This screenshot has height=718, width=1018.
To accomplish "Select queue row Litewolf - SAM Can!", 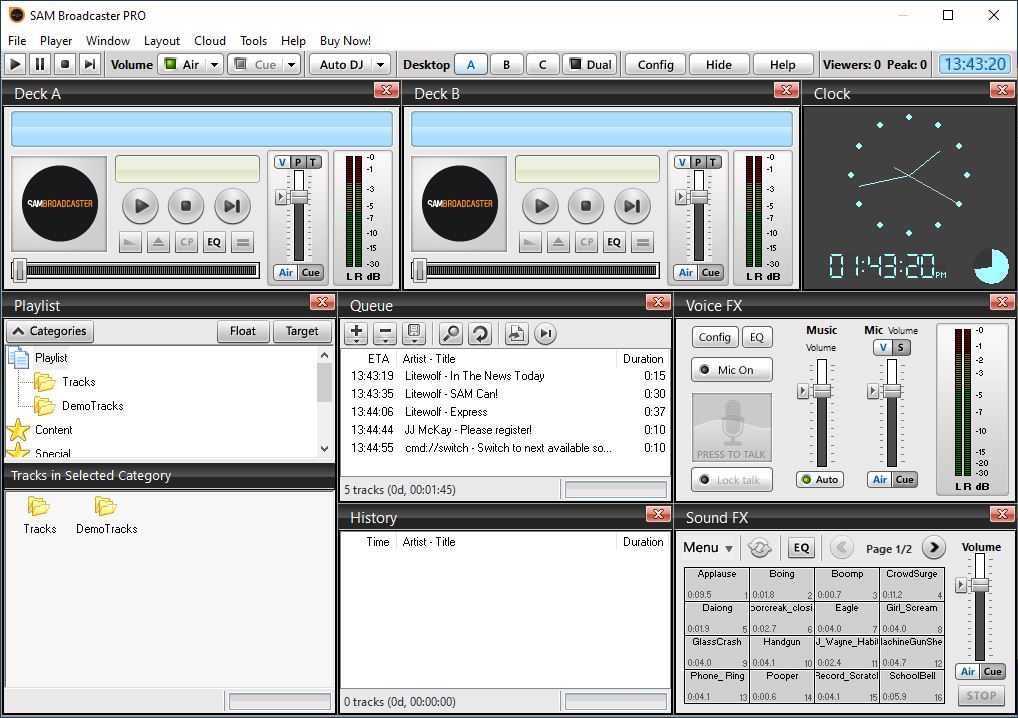I will [505, 394].
